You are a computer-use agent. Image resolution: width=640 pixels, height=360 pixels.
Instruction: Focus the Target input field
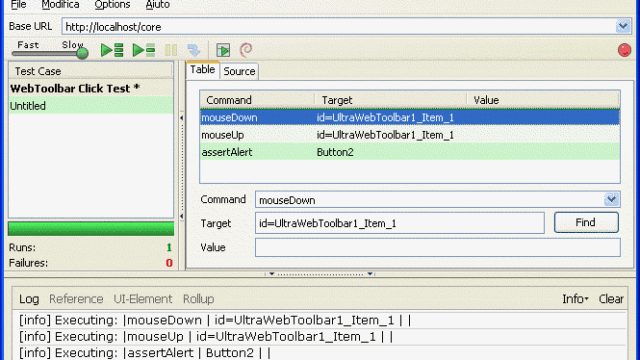pyautogui.click(x=400, y=223)
